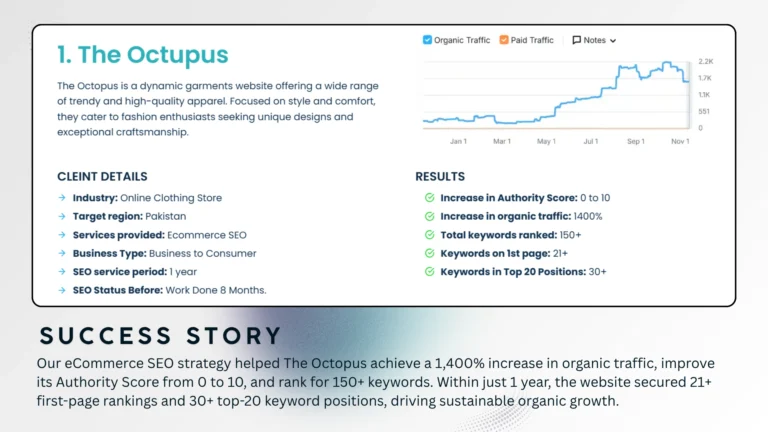Click the 'Nov 1' chart axis label
The height and width of the screenshot is (432, 768).
tap(680, 141)
